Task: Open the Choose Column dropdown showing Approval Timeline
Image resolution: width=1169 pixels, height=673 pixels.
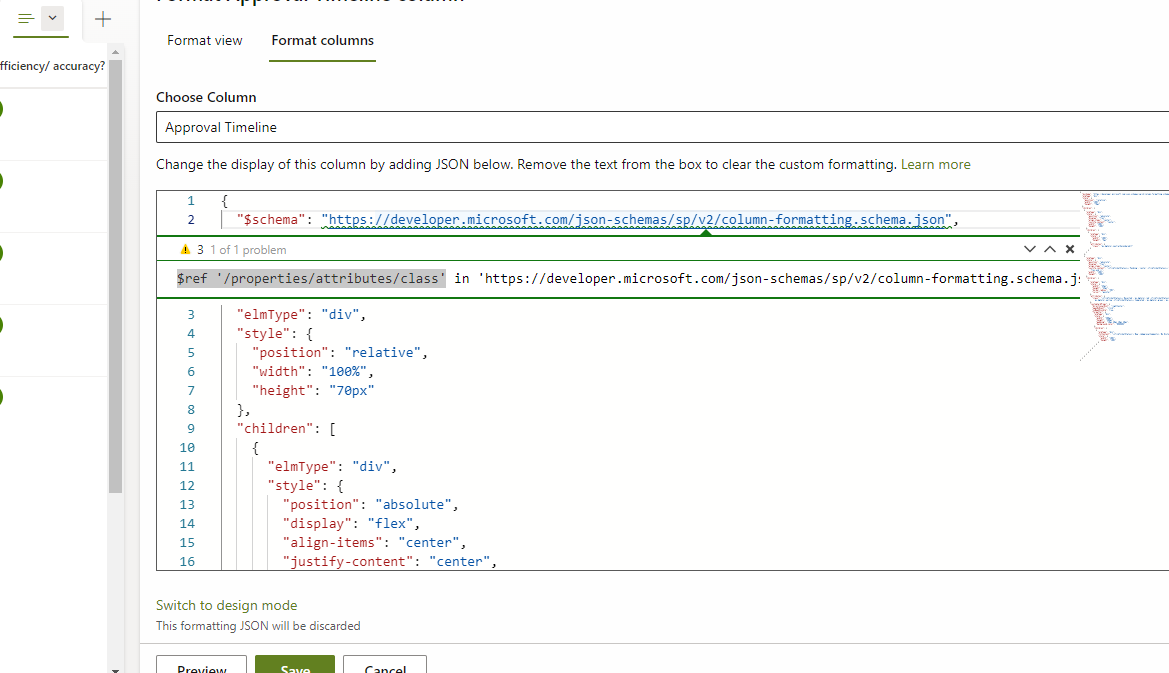Action: (x=662, y=127)
